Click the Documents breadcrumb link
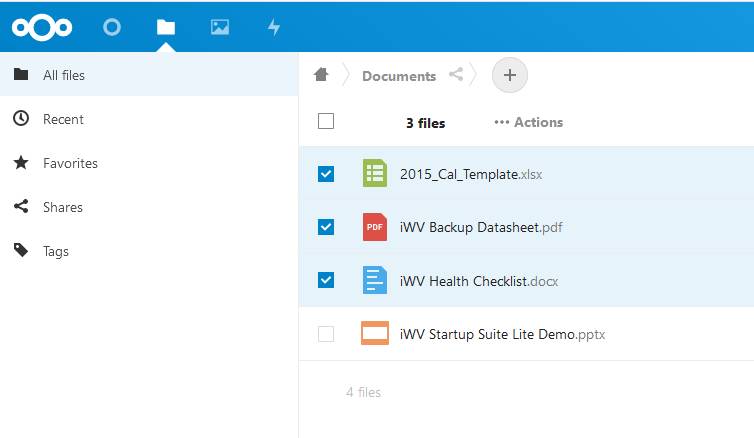 pos(399,76)
